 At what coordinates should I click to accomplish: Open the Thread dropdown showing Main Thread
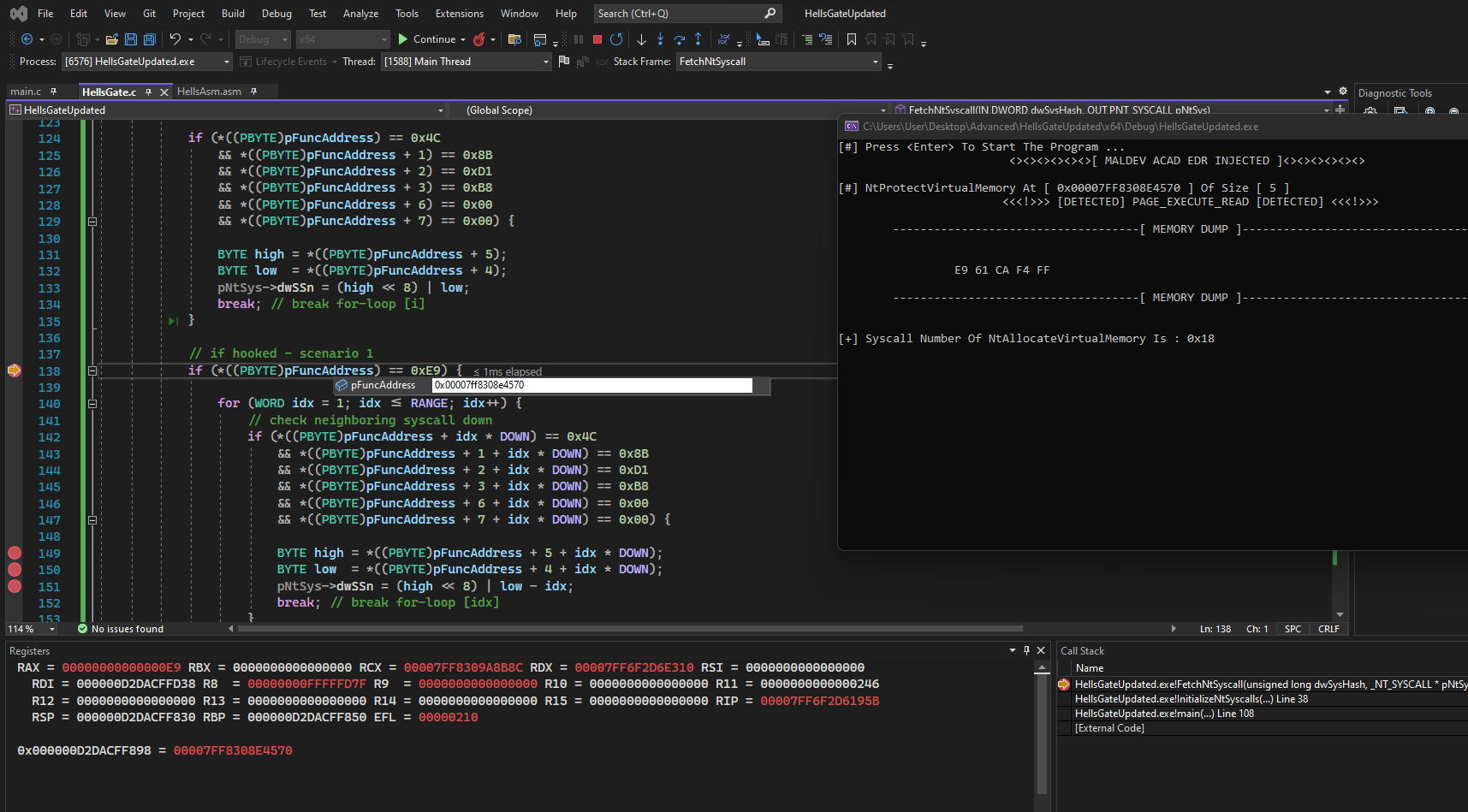pos(467,62)
